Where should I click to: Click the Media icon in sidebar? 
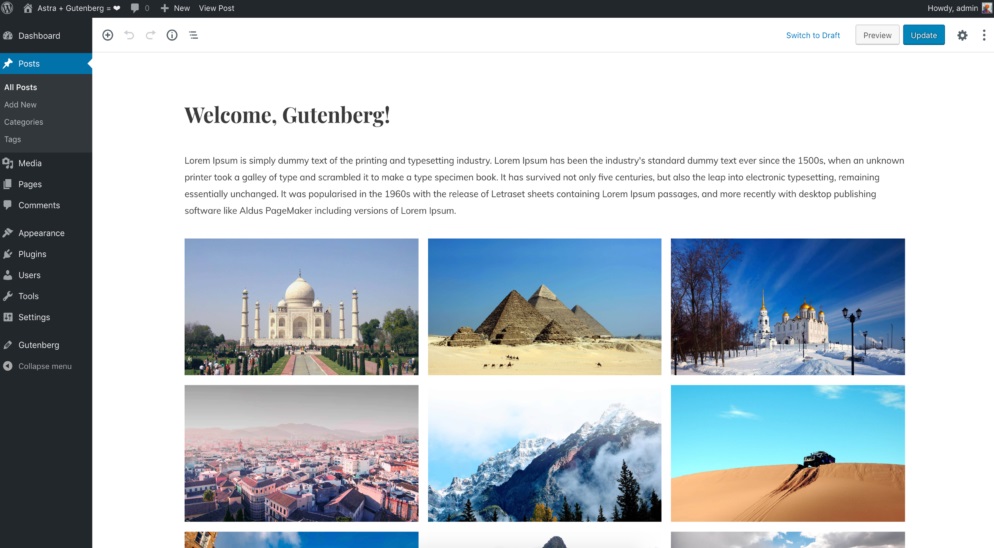click(8, 163)
